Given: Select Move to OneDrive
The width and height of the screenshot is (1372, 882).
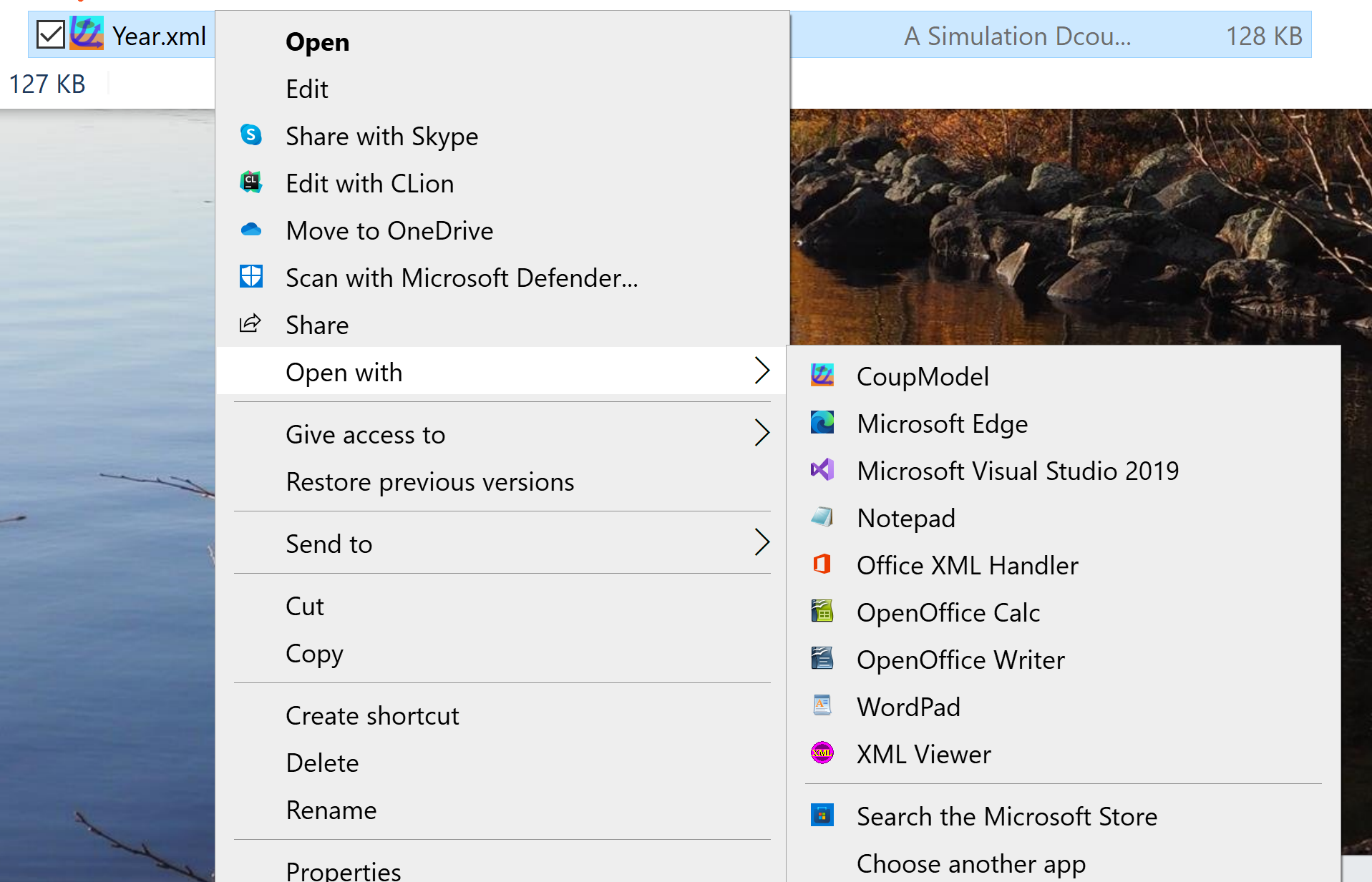Looking at the screenshot, I should point(502,230).
